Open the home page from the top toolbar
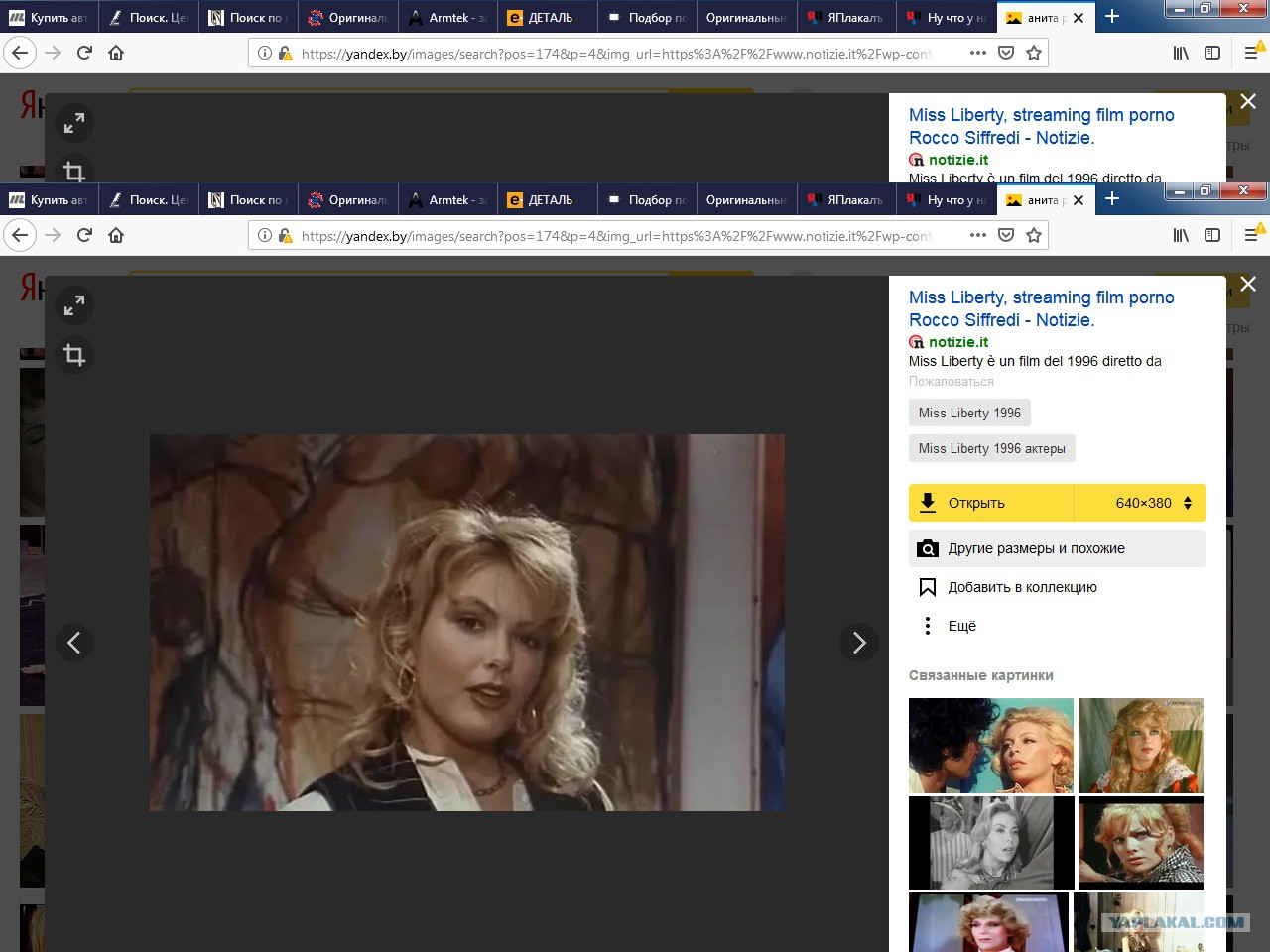The width and height of the screenshot is (1270, 952). tap(116, 53)
